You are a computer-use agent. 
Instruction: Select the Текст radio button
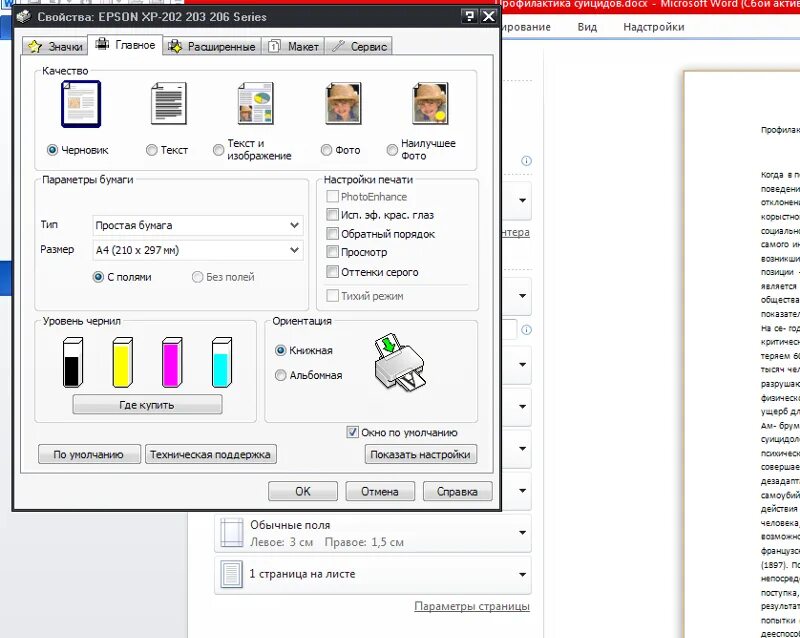pos(152,150)
